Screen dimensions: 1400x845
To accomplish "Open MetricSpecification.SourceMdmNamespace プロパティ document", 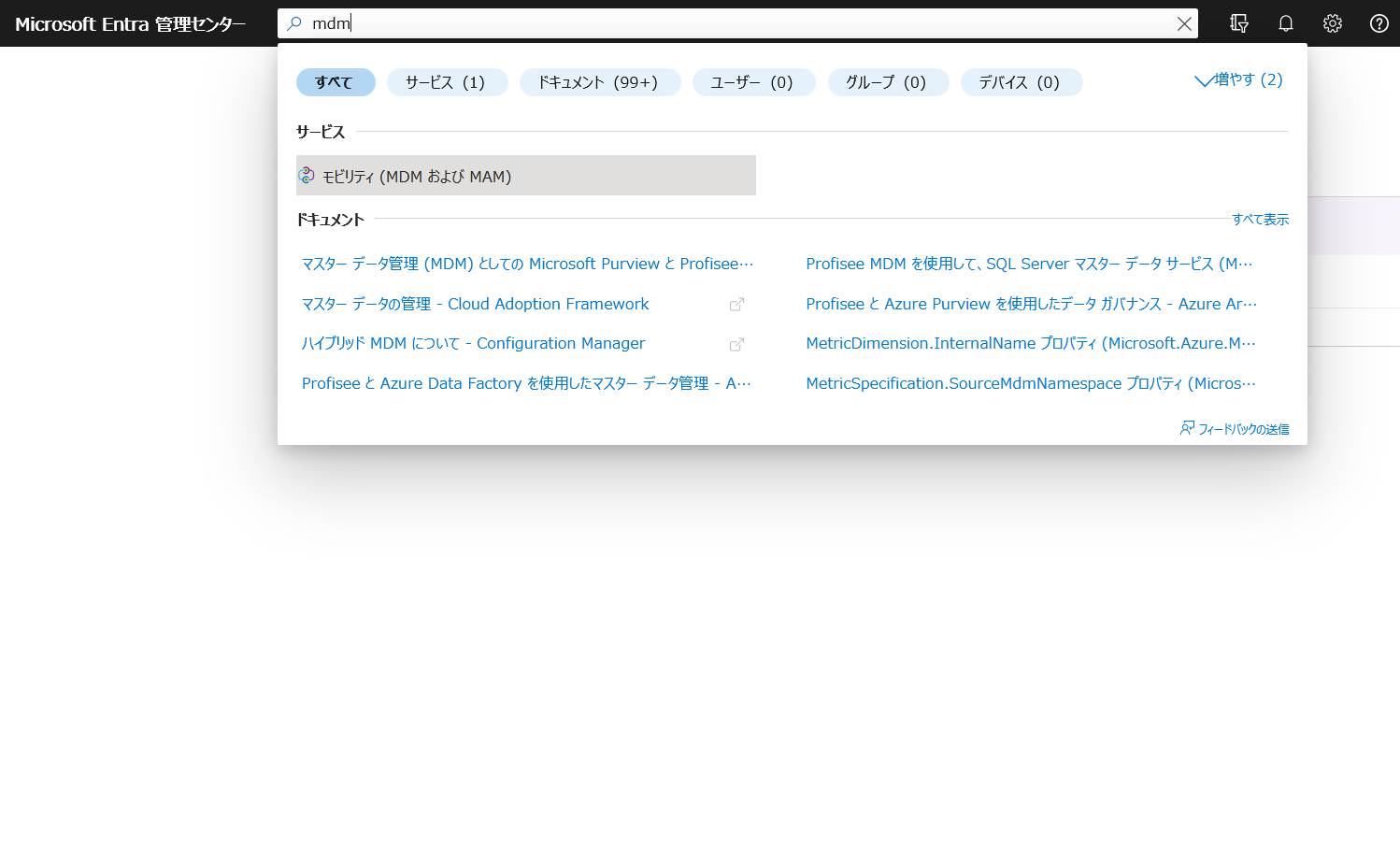I will [x=1031, y=383].
